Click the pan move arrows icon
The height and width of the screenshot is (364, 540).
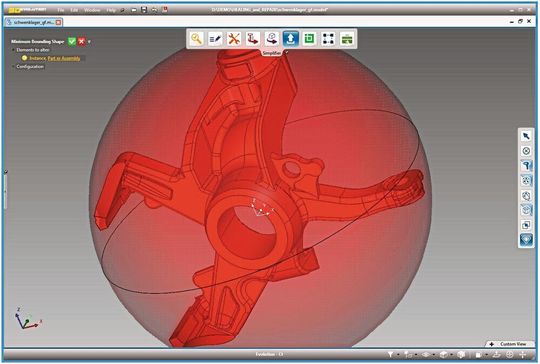pyautogui.click(x=522, y=354)
